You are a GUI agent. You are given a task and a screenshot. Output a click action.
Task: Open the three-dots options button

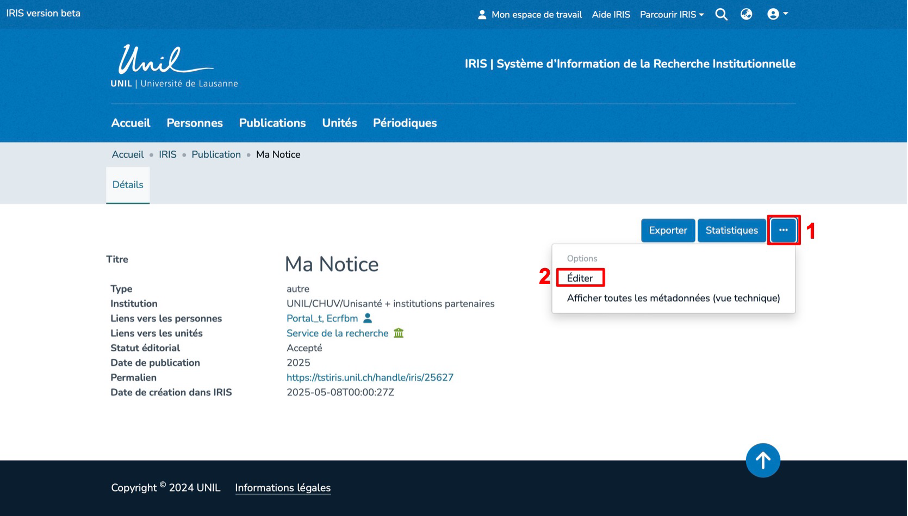coord(783,230)
